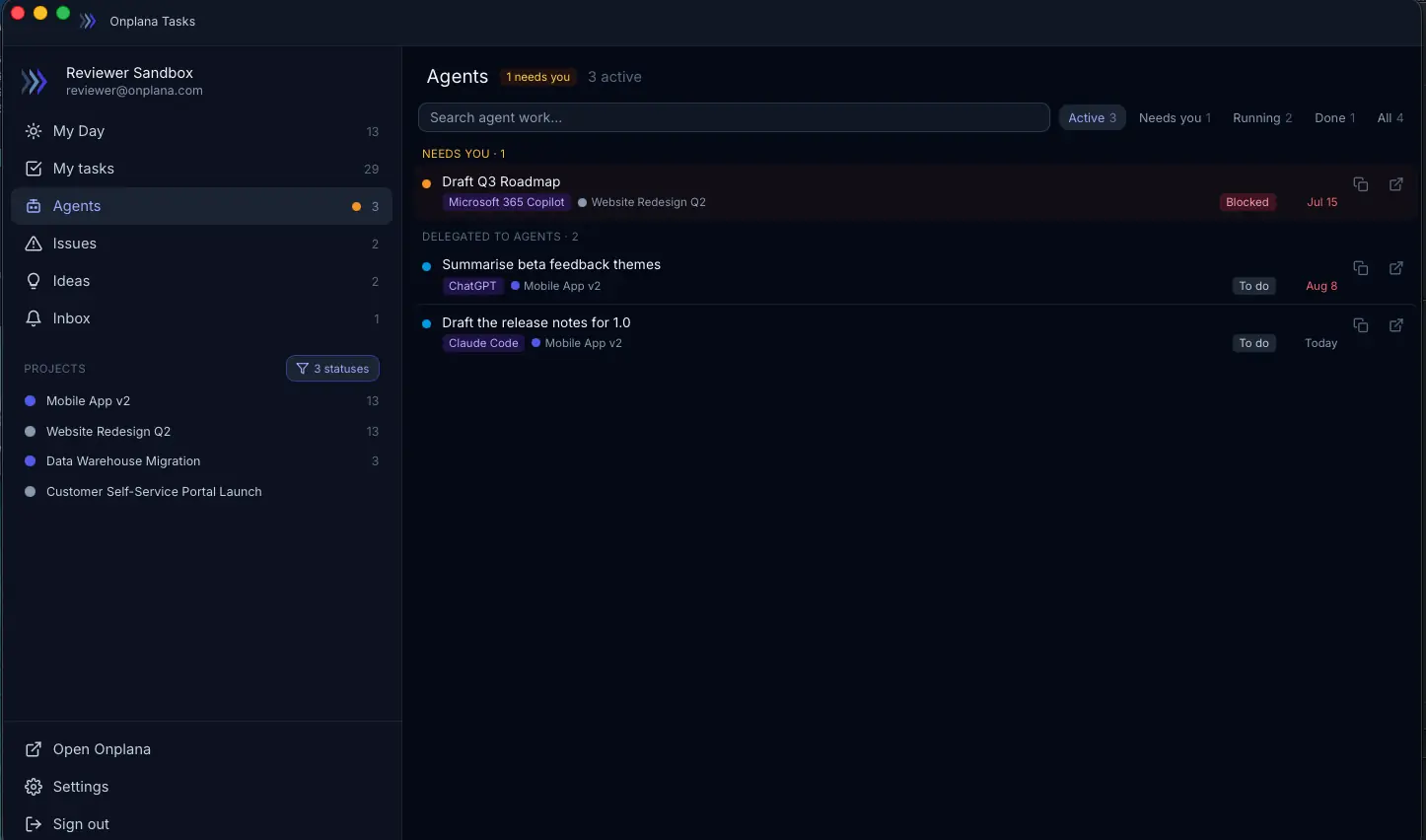Screen dimensions: 1426x840
Task: Click the 3 active count in header
Action: (x=614, y=77)
